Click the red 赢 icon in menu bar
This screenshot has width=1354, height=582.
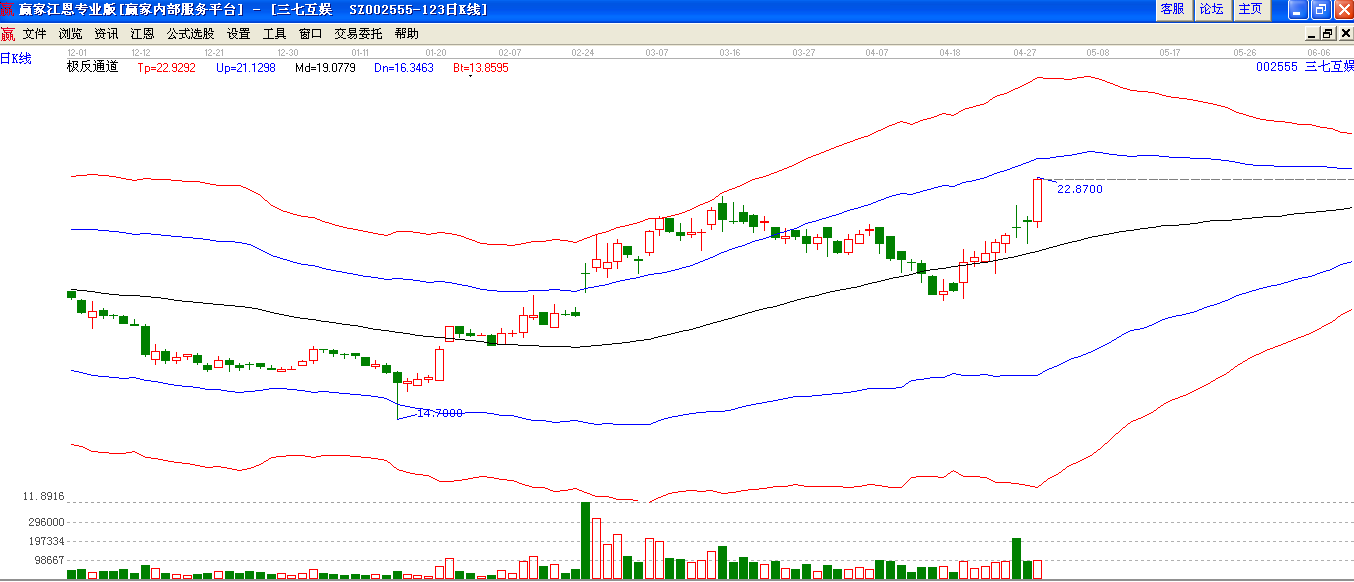point(8,34)
